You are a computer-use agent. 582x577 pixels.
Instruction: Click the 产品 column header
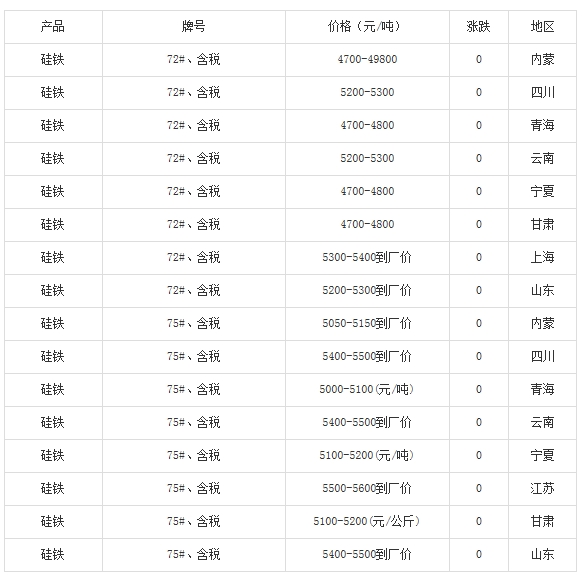pyautogui.click(x=52, y=27)
